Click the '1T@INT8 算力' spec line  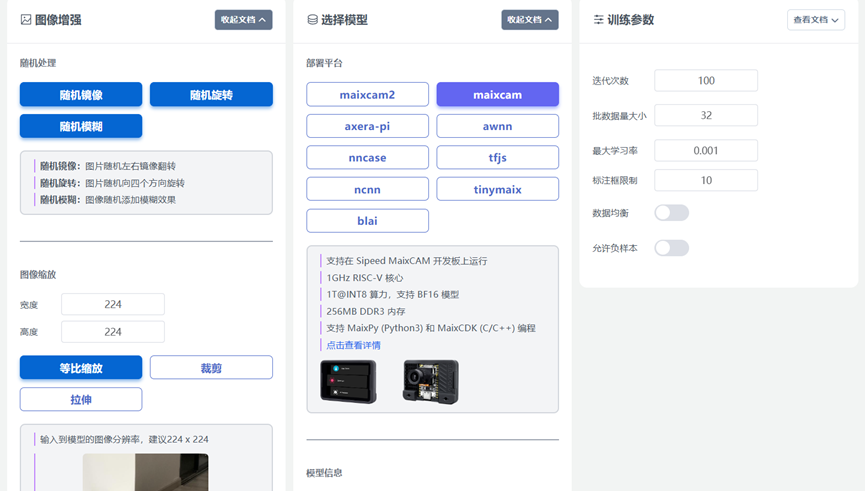pyautogui.click(x=392, y=295)
